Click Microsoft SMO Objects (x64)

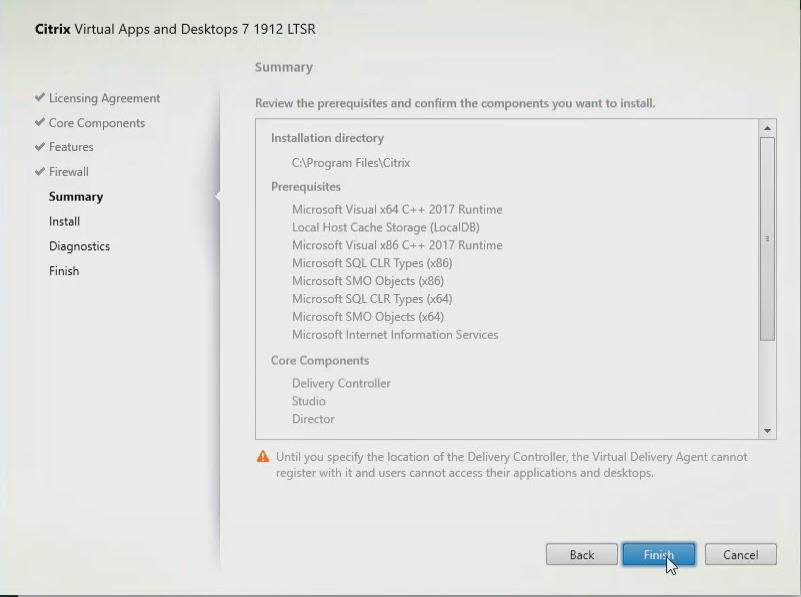pos(368,317)
